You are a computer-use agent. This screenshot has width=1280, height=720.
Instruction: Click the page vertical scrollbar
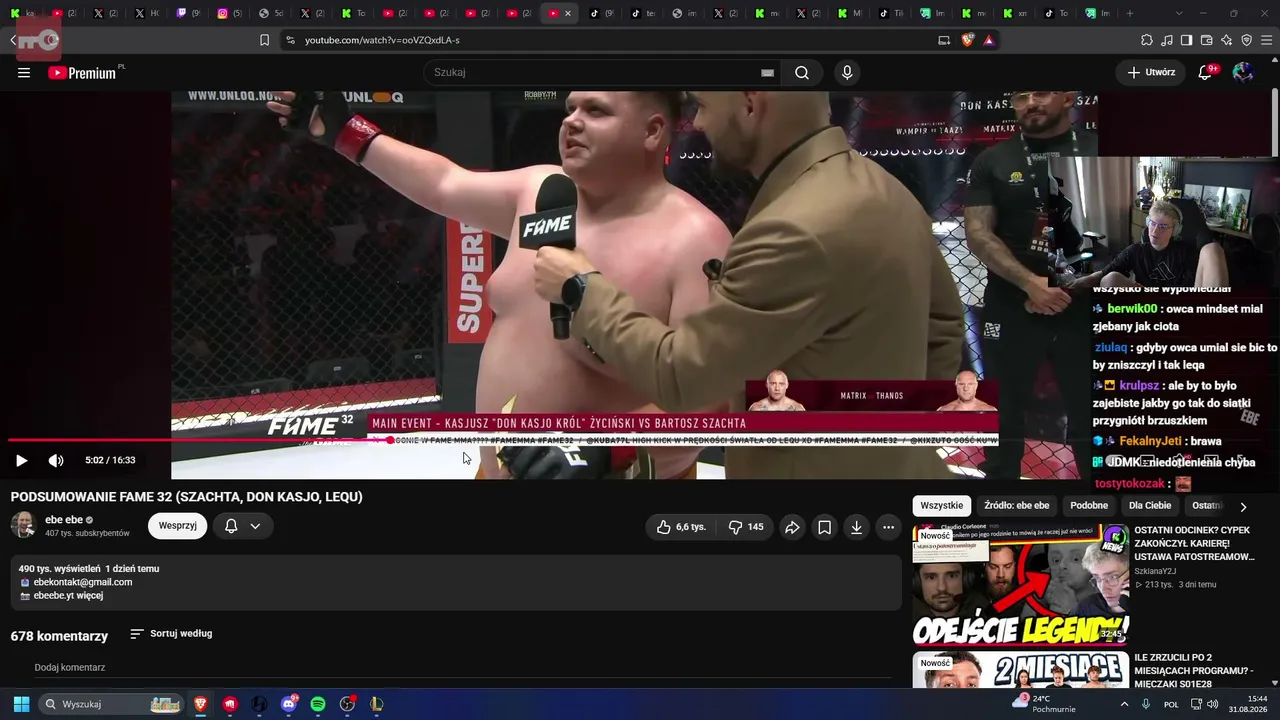click(1276, 124)
